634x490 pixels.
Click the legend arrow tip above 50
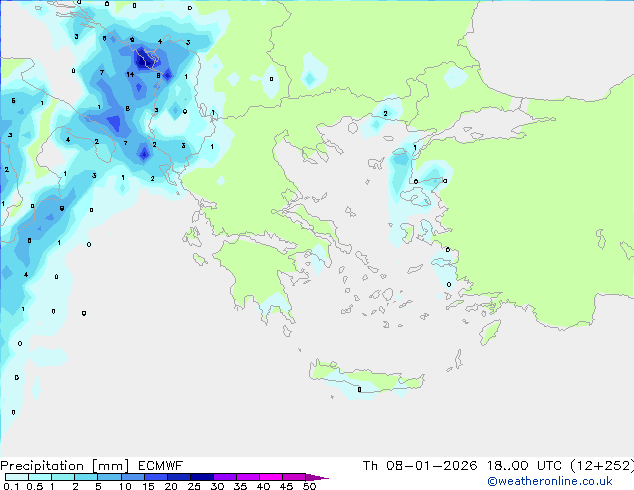[317, 477]
